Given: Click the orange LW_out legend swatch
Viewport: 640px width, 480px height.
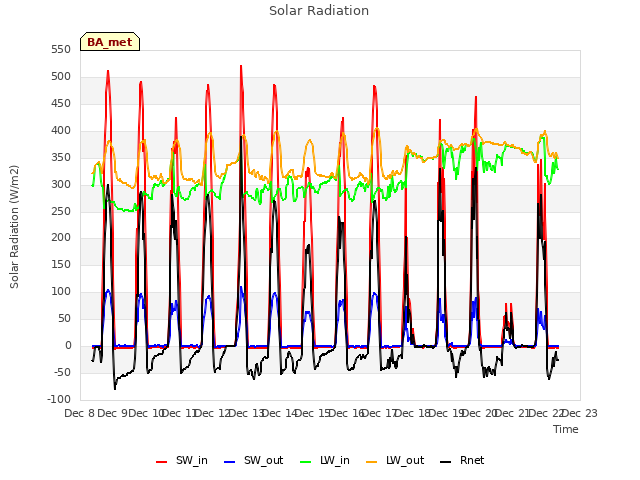Looking at the screenshot, I should (x=372, y=462).
